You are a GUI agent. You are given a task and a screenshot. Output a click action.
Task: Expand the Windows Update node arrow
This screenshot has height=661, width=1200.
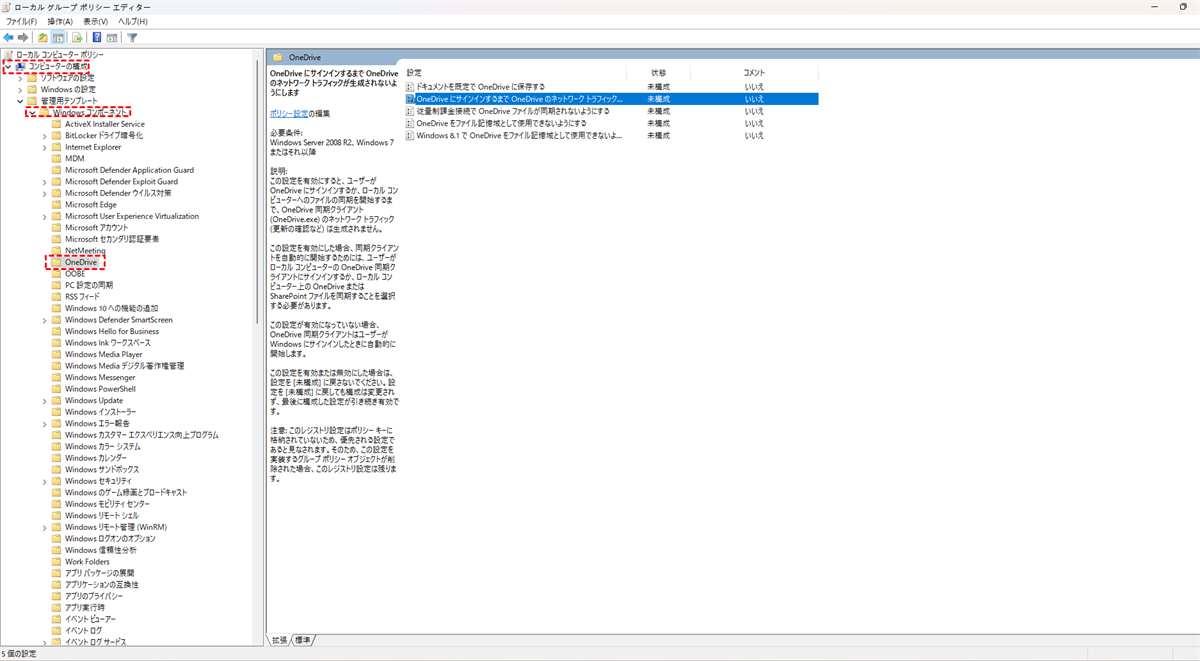tap(44, 400)
